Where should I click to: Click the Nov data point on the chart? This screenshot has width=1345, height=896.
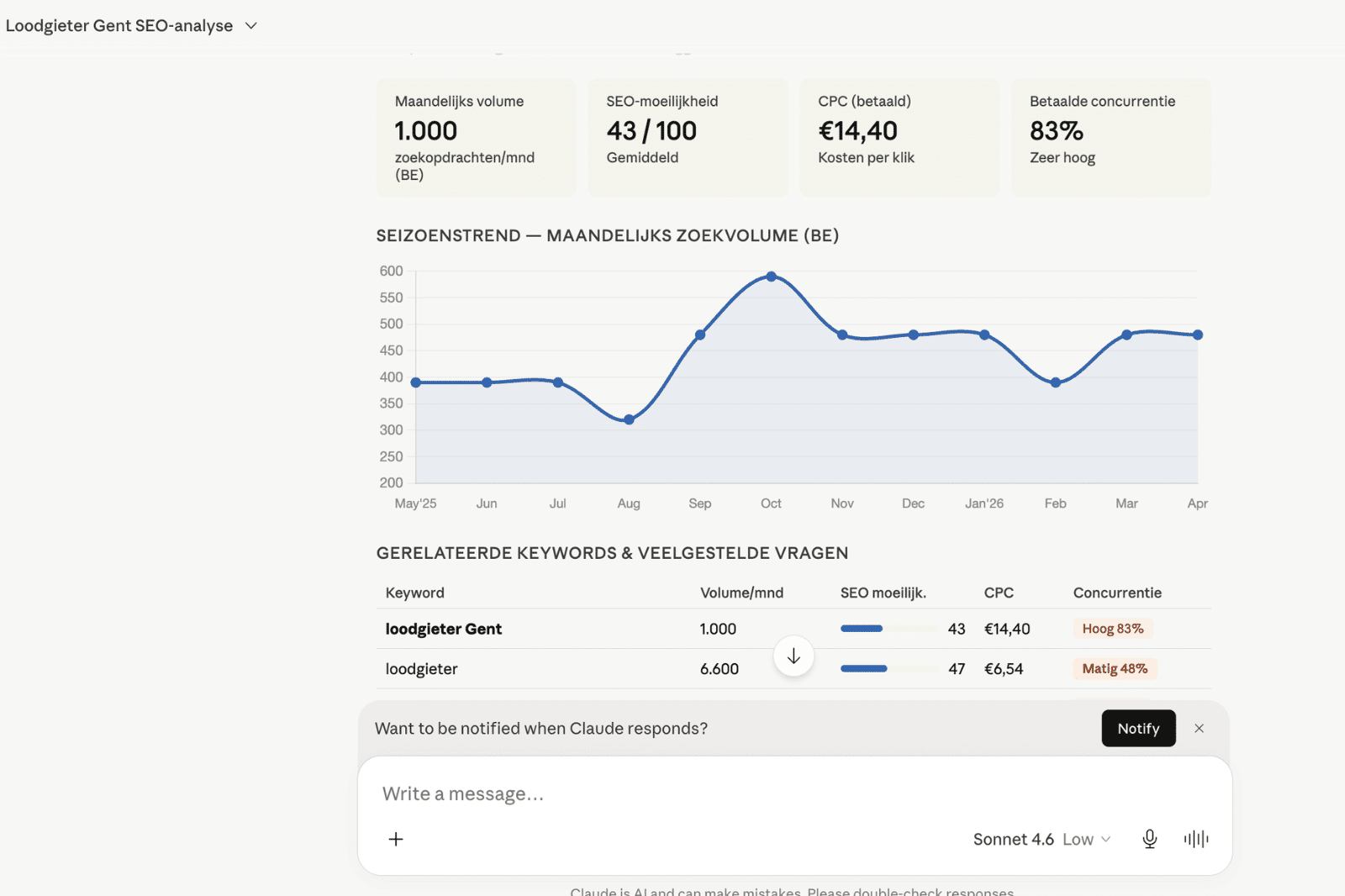(842, 335)
